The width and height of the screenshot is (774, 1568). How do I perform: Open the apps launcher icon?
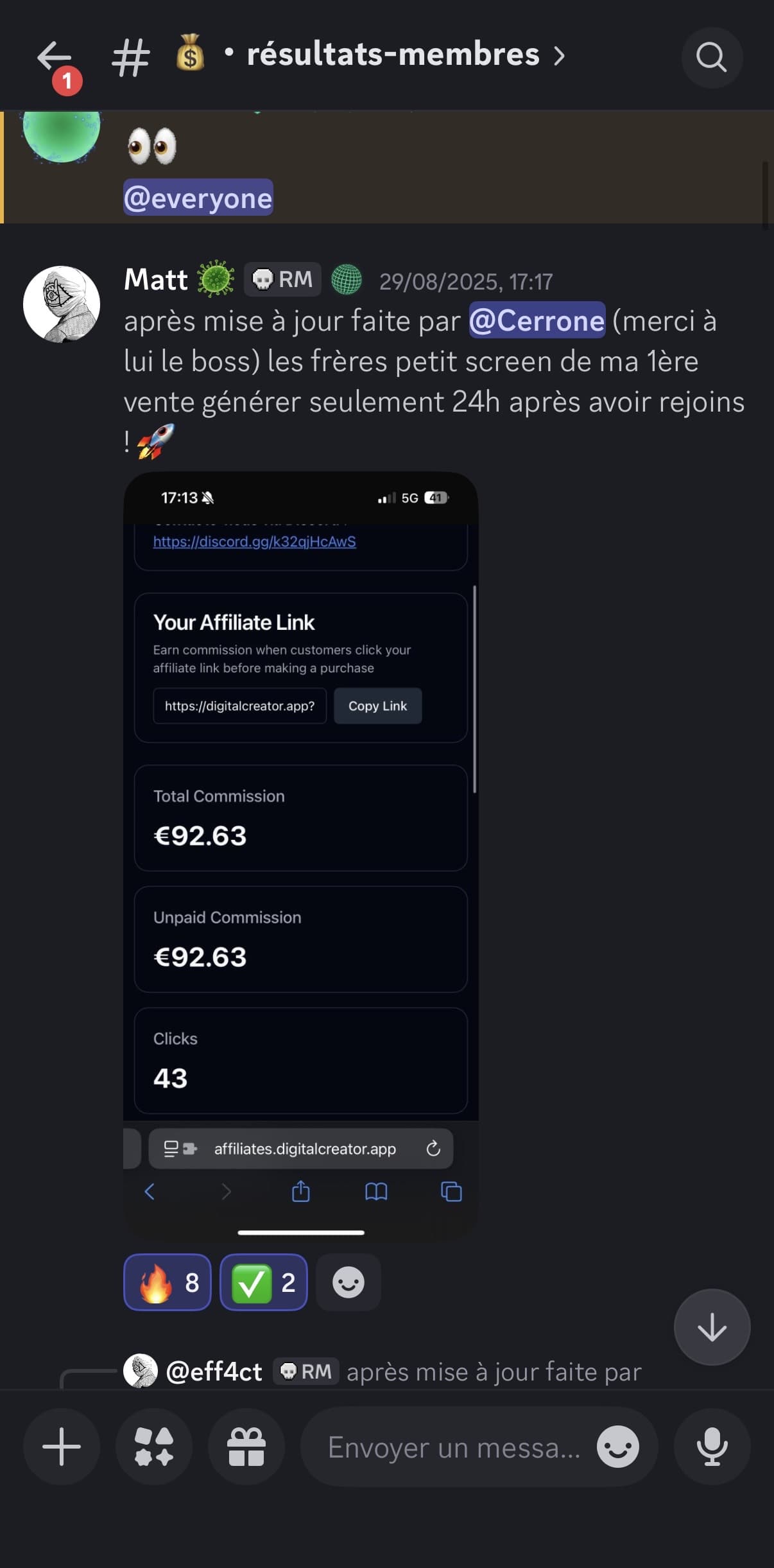coord(154,1447)
